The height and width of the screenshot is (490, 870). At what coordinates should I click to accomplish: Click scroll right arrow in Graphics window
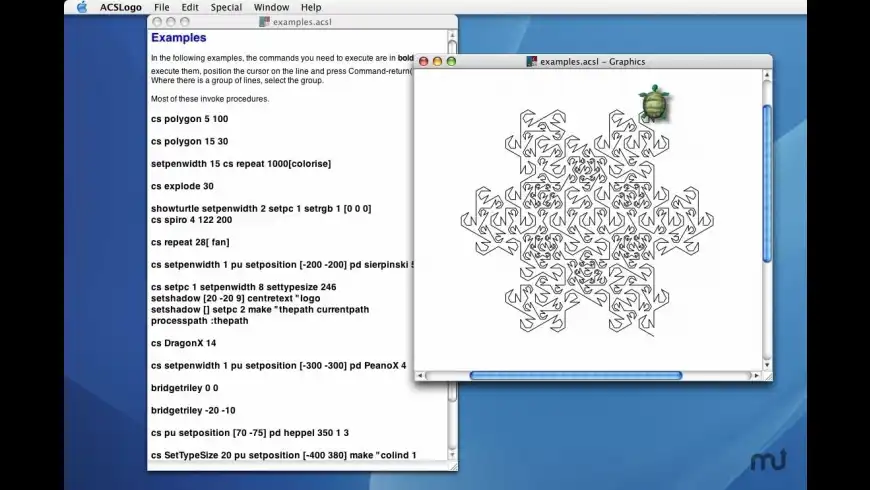point(756,376)
